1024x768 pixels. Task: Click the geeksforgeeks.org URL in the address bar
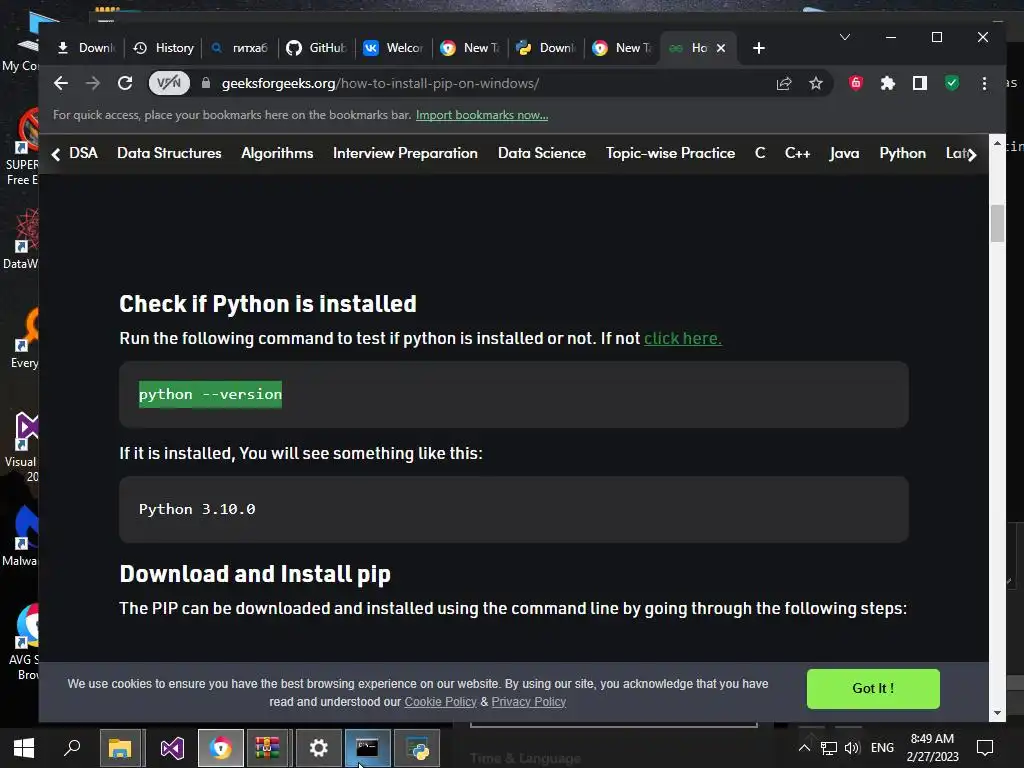pos(380,84)
